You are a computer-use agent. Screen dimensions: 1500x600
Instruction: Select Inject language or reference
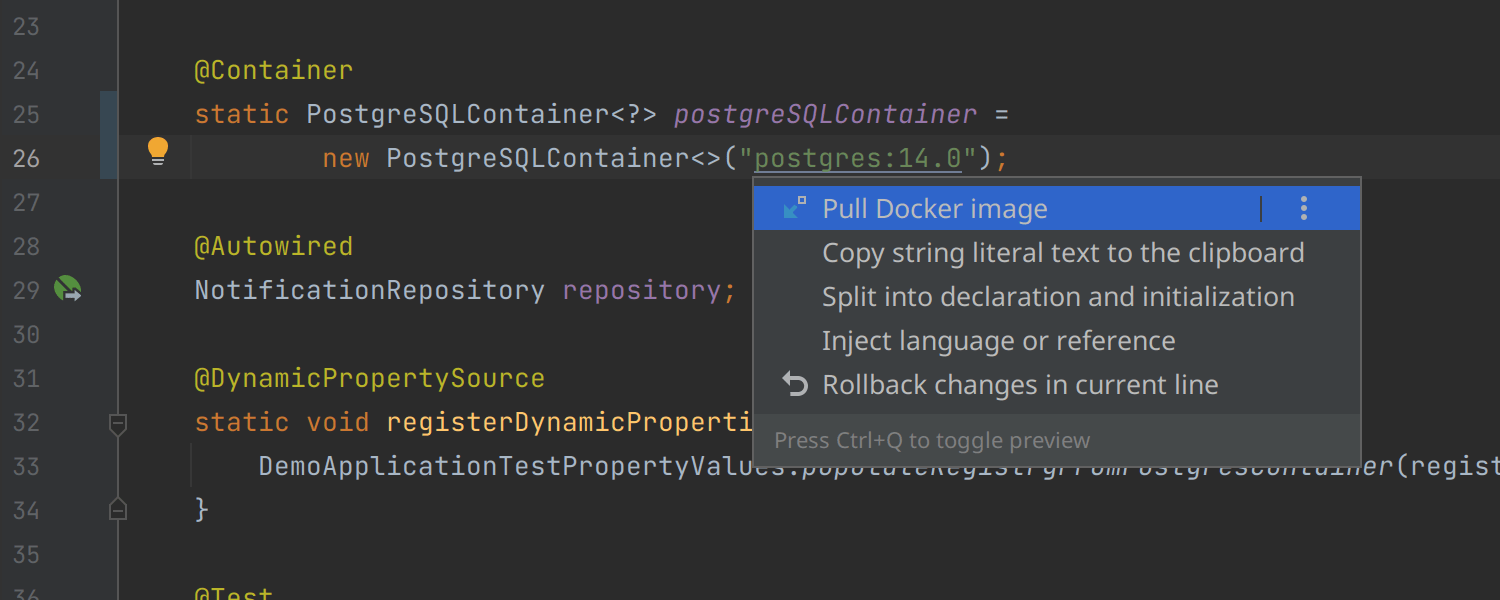pyautogui.click(x=998, y=341)
